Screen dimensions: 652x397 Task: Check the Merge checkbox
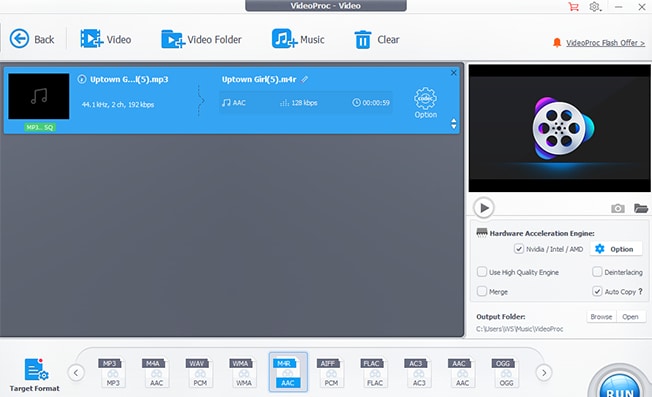(482, 291)
